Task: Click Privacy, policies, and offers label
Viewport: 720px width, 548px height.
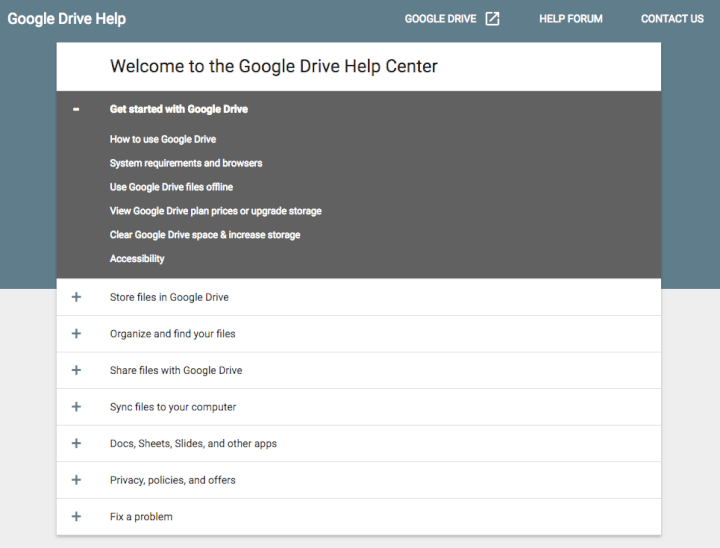Action: pos(173,480)
